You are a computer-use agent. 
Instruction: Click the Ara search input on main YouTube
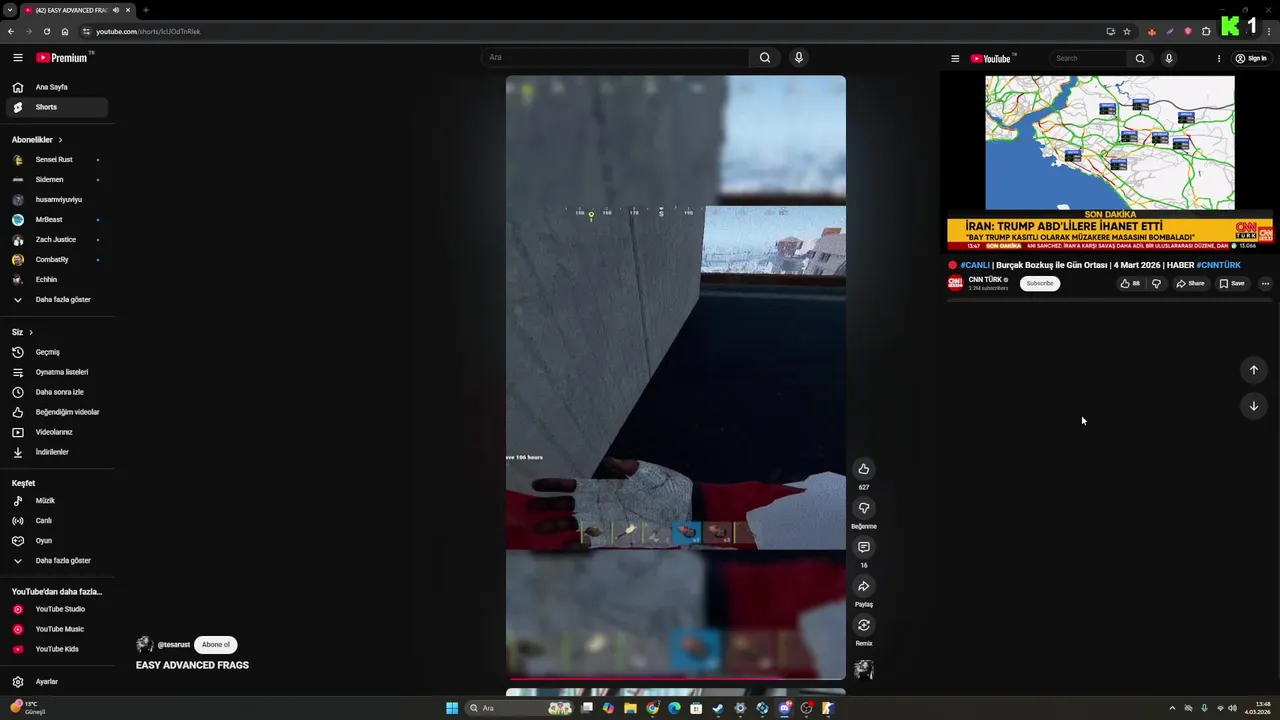click(615, 58)
